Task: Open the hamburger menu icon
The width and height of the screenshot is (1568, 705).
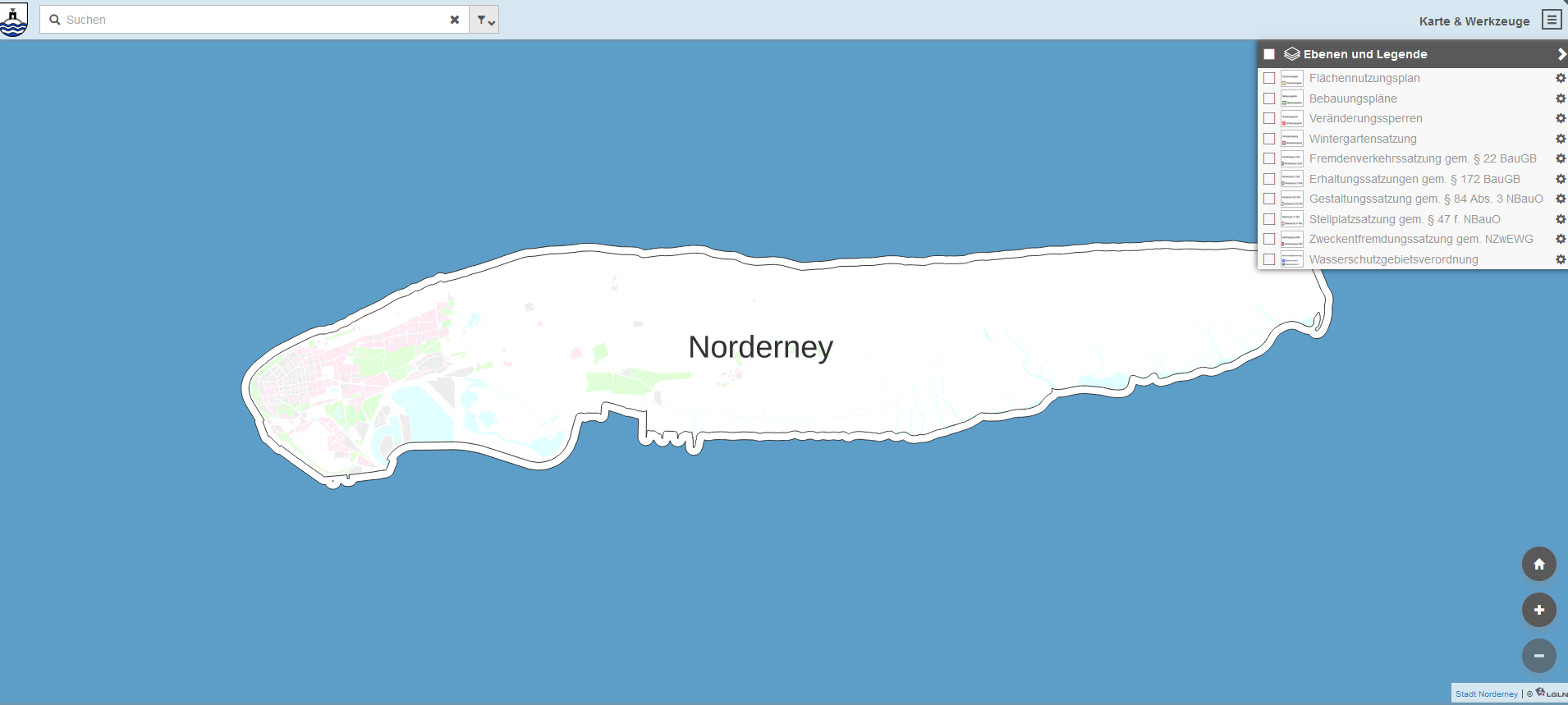Action: [1551, 20]
